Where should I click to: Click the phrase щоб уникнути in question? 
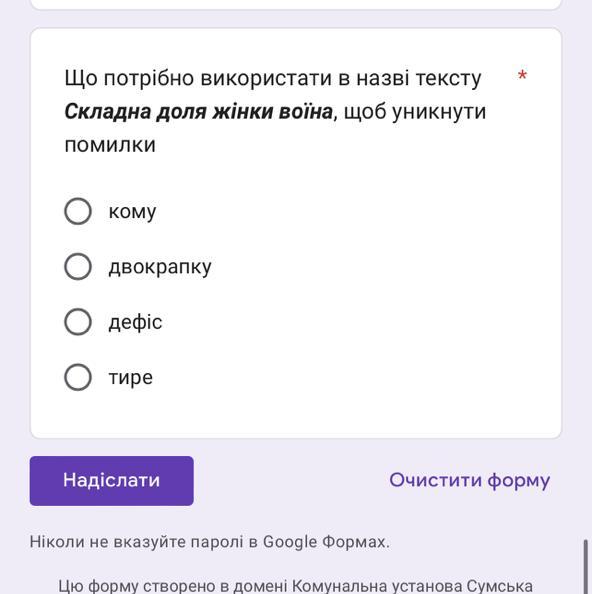pos(415,112)
